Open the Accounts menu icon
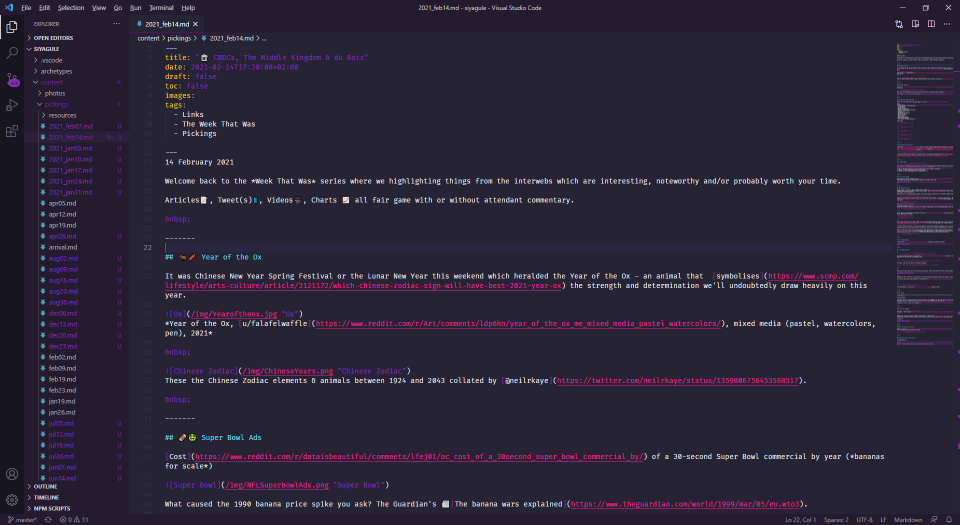 pyautogui.click(x=12, y=474)
